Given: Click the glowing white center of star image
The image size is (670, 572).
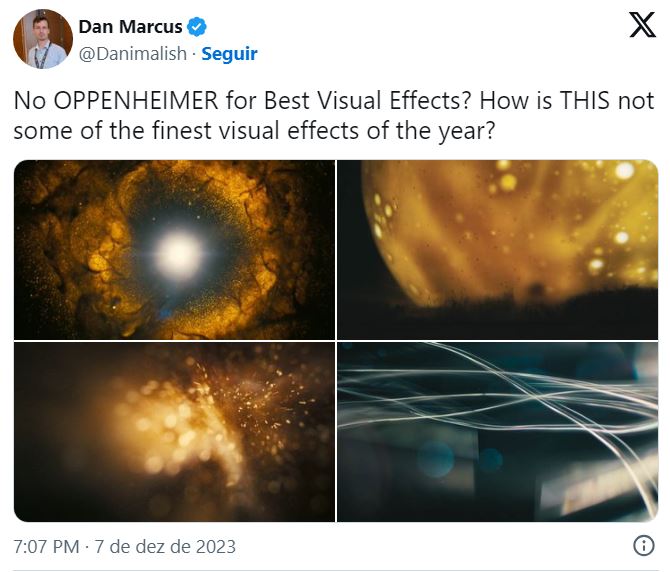Looking at the screenshot, I should coord(178,253).
